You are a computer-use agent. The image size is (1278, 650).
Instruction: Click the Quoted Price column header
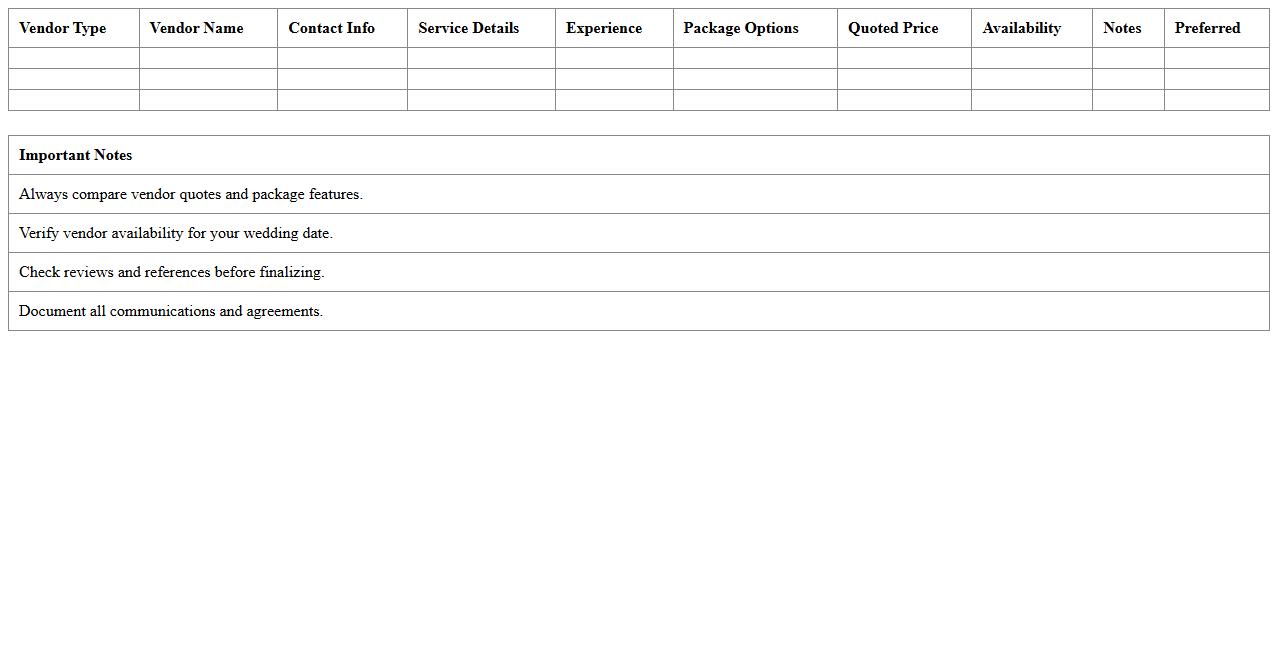point(893,28)
